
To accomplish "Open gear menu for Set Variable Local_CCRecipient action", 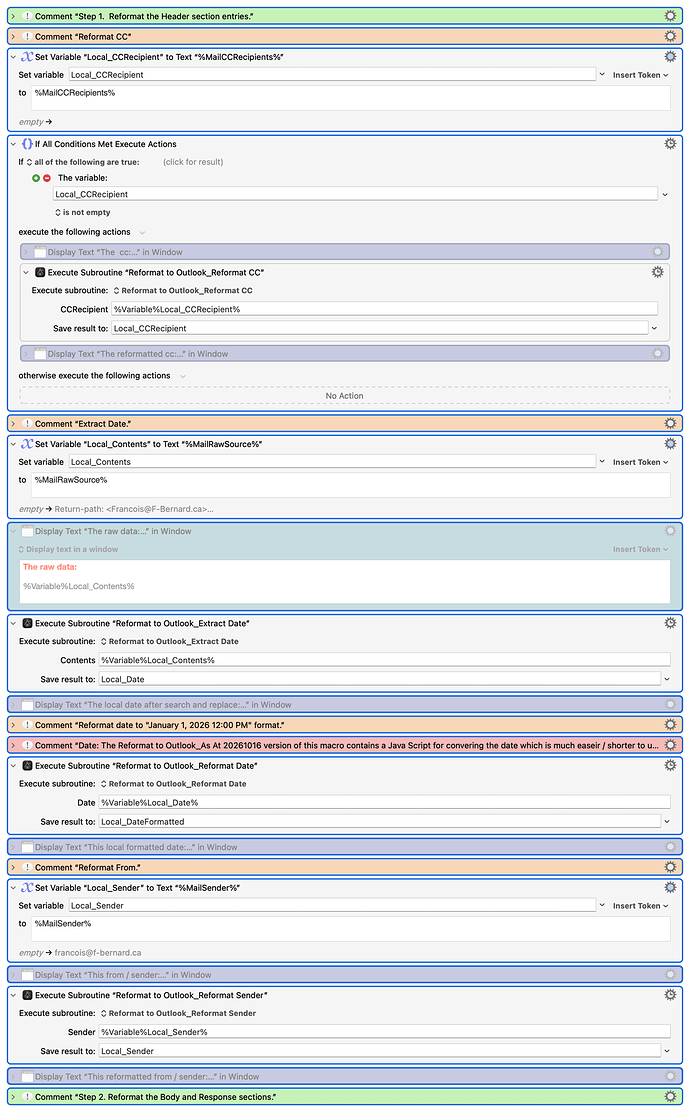I will [x=670, y=57].
